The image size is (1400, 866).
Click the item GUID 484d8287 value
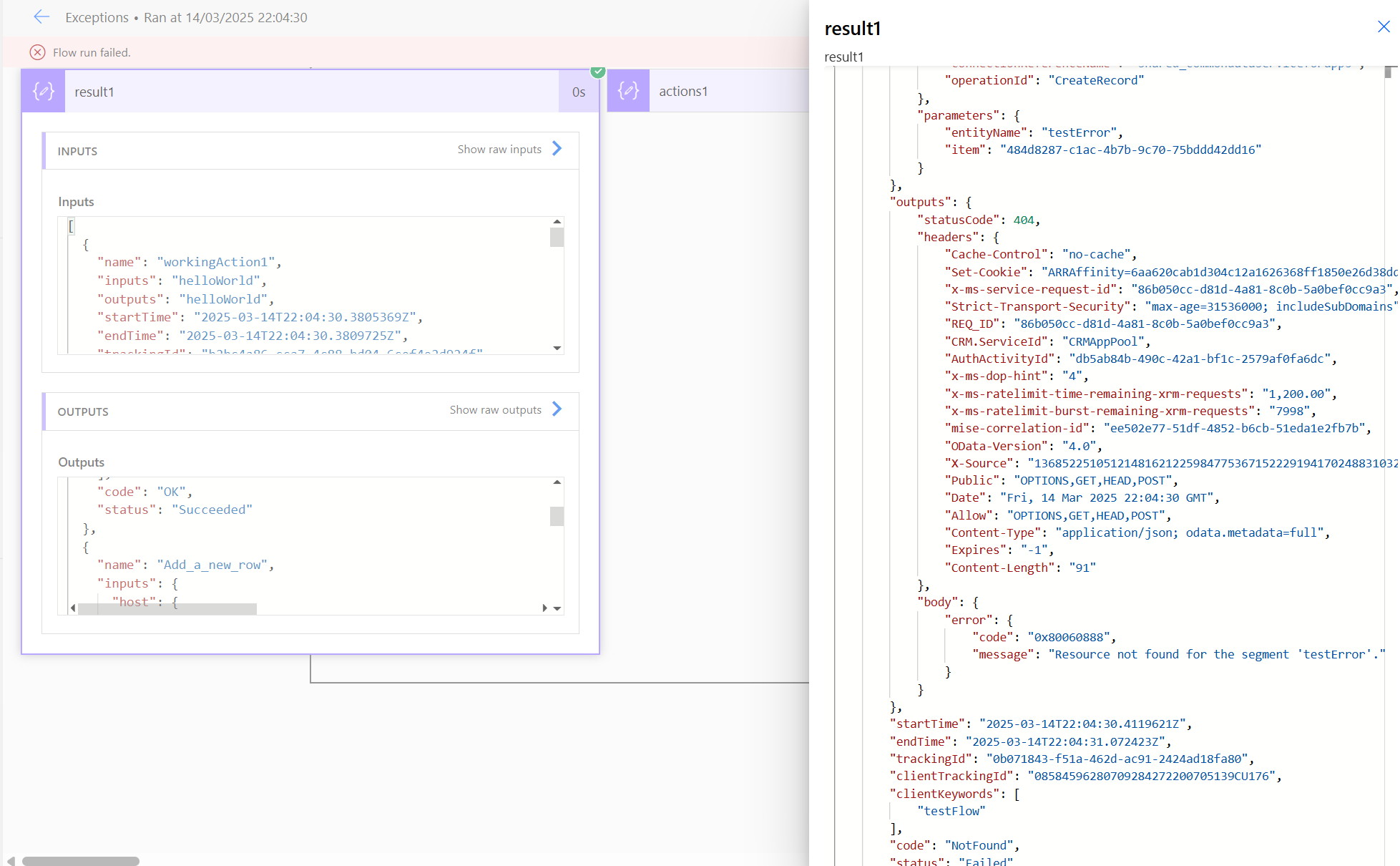point(1130,150)
